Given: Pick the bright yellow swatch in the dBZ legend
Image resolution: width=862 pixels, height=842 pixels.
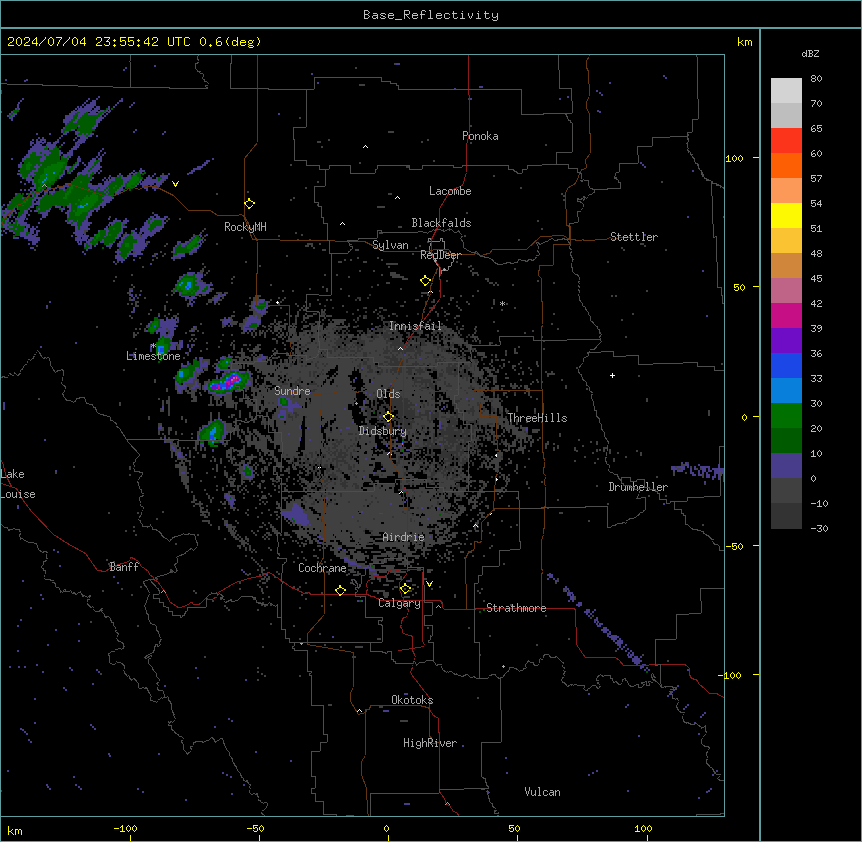Looking at the screenshot, I should [x=786, y=215].
